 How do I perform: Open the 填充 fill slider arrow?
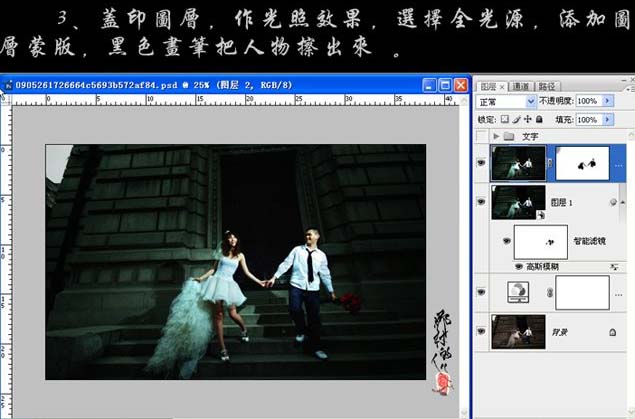[607, 119]
